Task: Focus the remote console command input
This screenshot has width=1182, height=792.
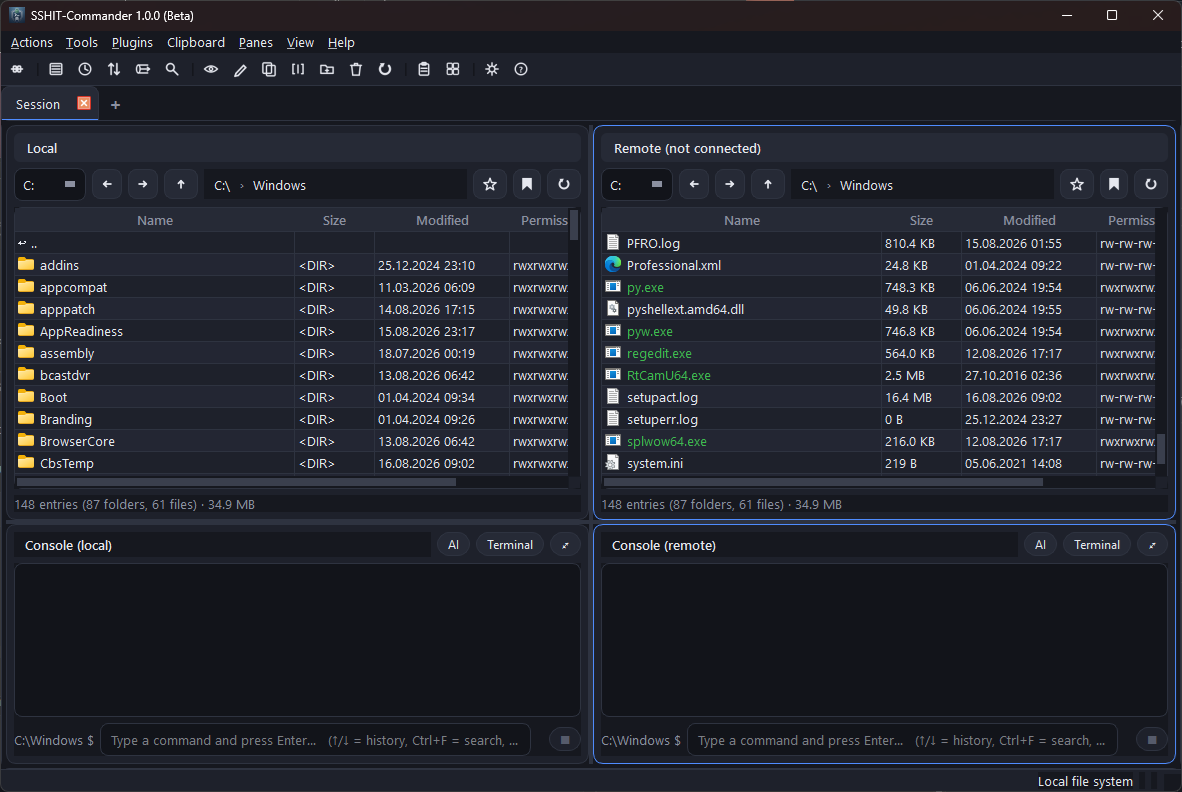Action: click(902, 740)
